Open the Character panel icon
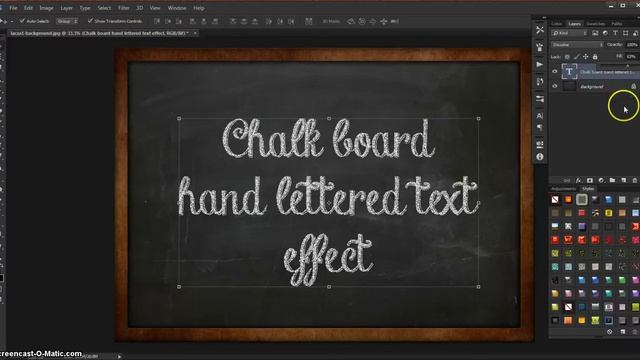The height and width of the screenshot is (360, 640). pos(540,116)
